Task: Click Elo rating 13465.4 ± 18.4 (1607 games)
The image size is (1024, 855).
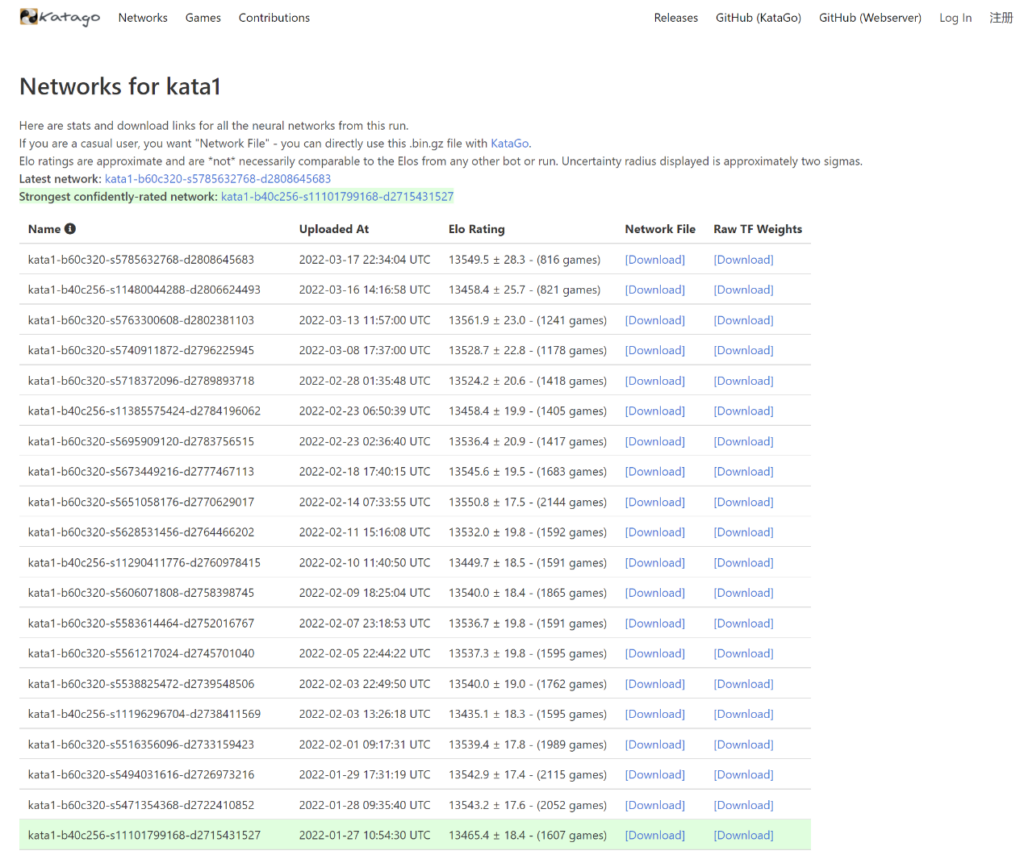Action: (528, 835)
